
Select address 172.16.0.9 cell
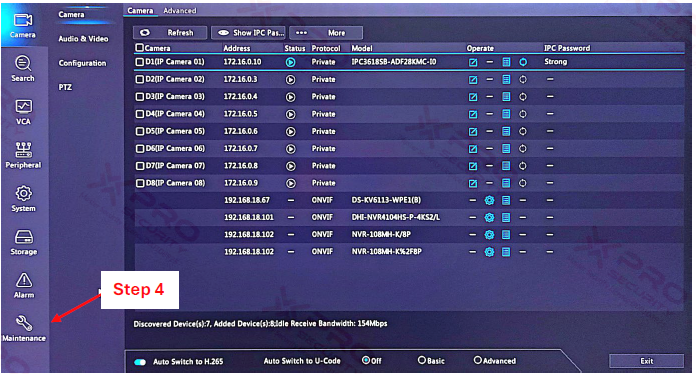pos(241,183)
